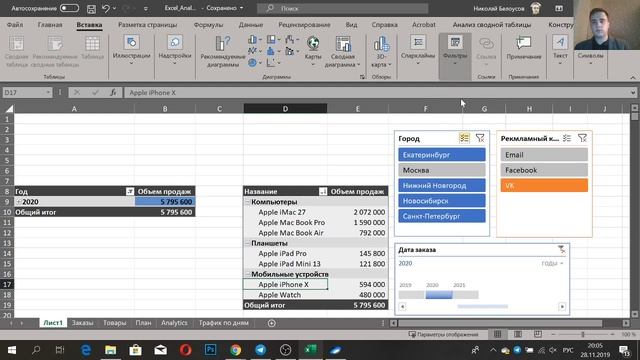
Task: Collapse the Планшеты group
Action: point(247,243)
